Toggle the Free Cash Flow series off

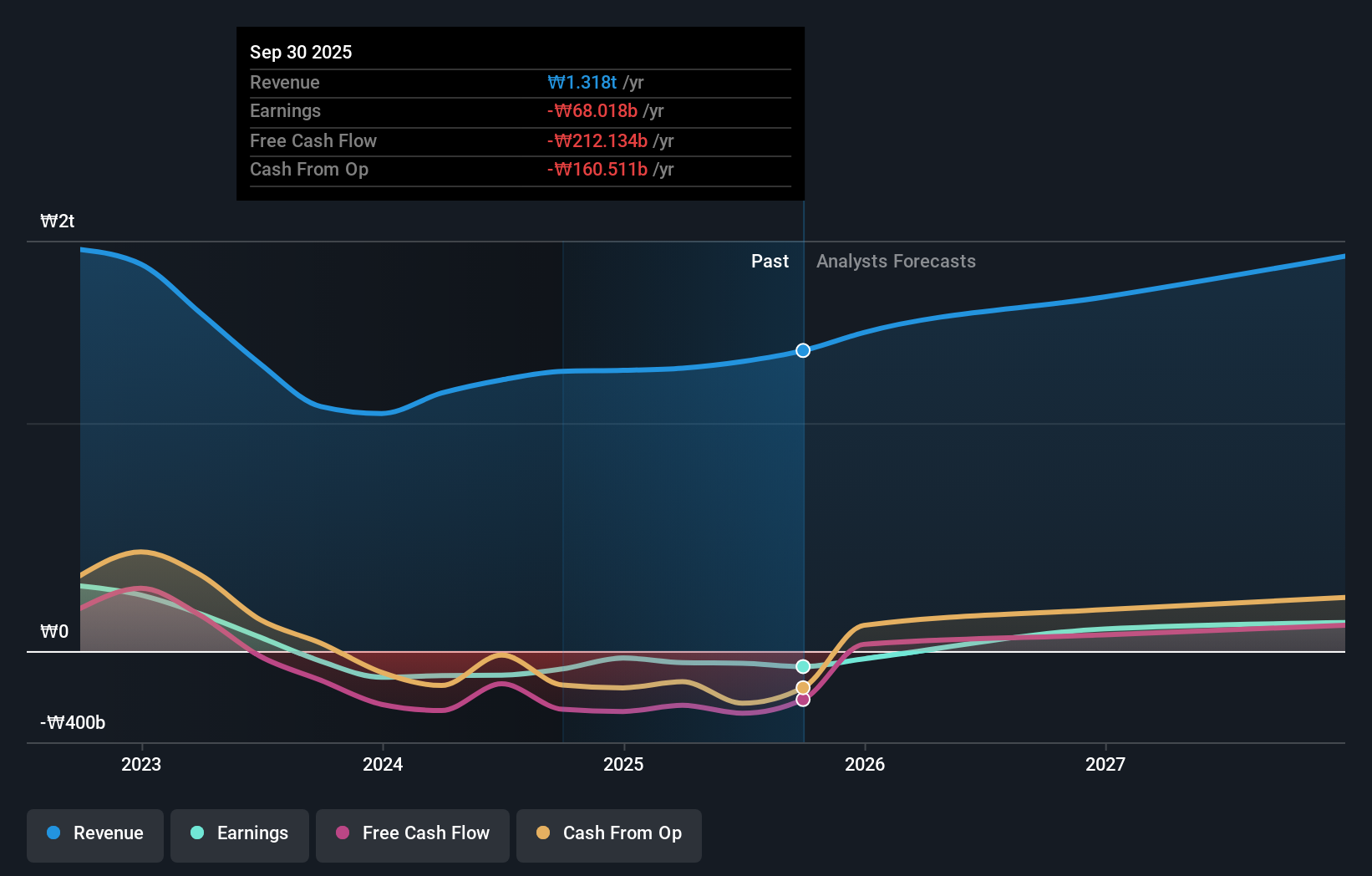(x=412, y=833)
